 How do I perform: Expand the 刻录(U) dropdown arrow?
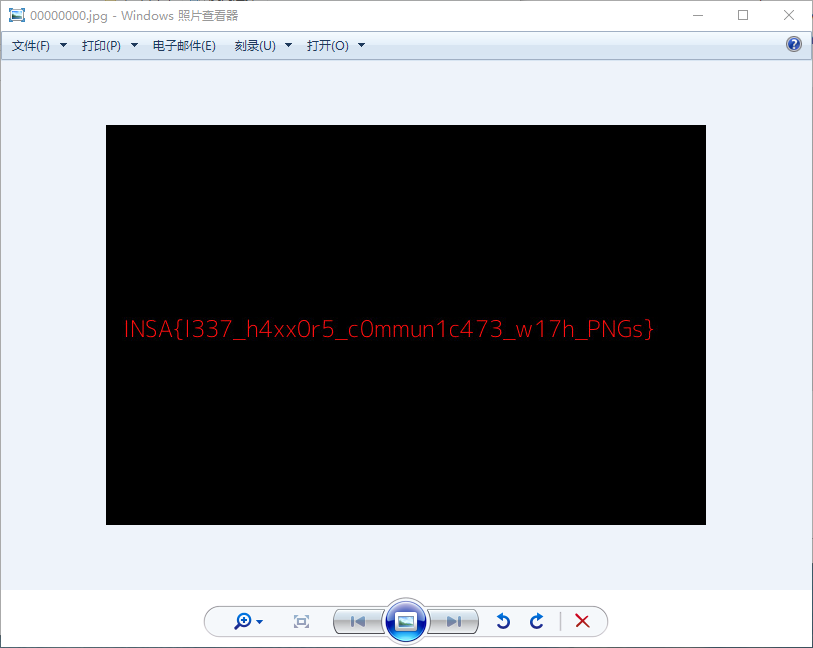[289, 46]
